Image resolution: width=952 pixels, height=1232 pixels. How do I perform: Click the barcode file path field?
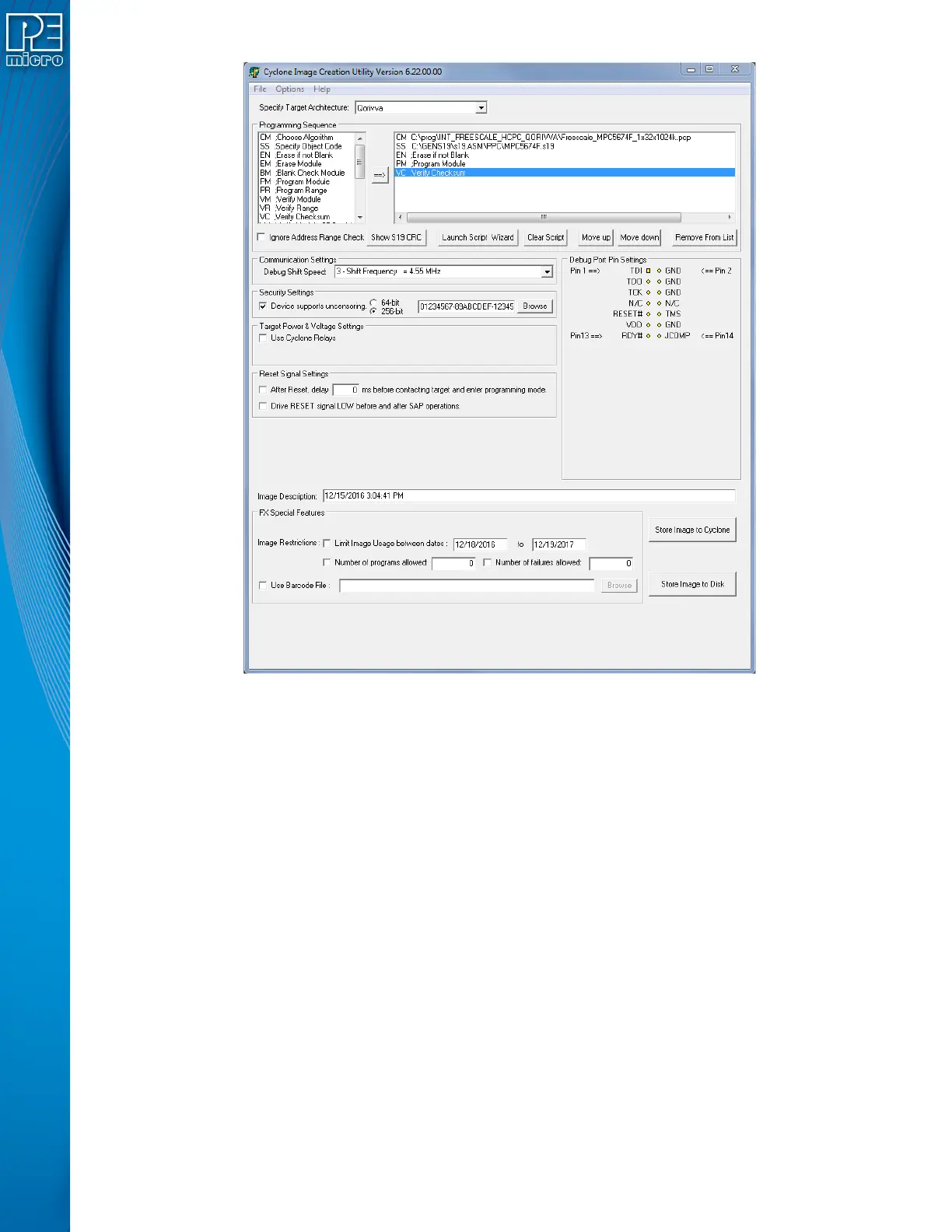(467, 586)
